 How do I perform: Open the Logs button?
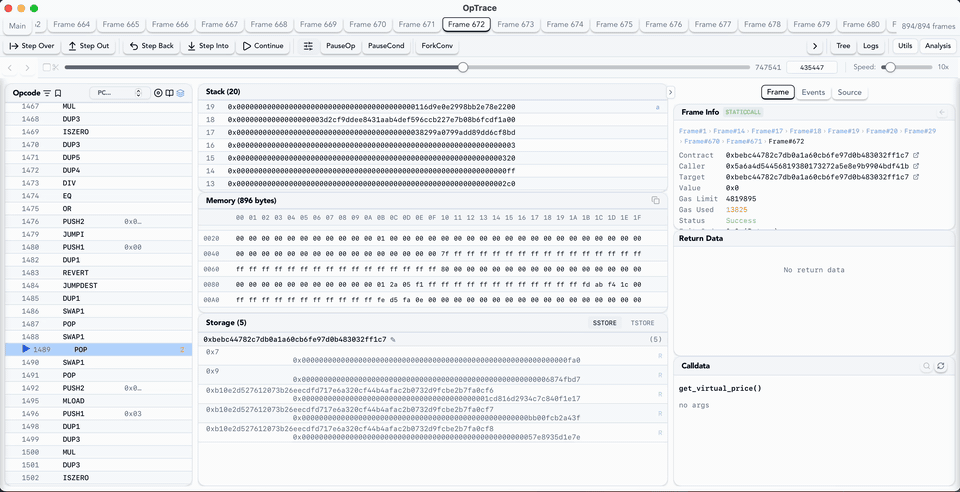[871, 46]
